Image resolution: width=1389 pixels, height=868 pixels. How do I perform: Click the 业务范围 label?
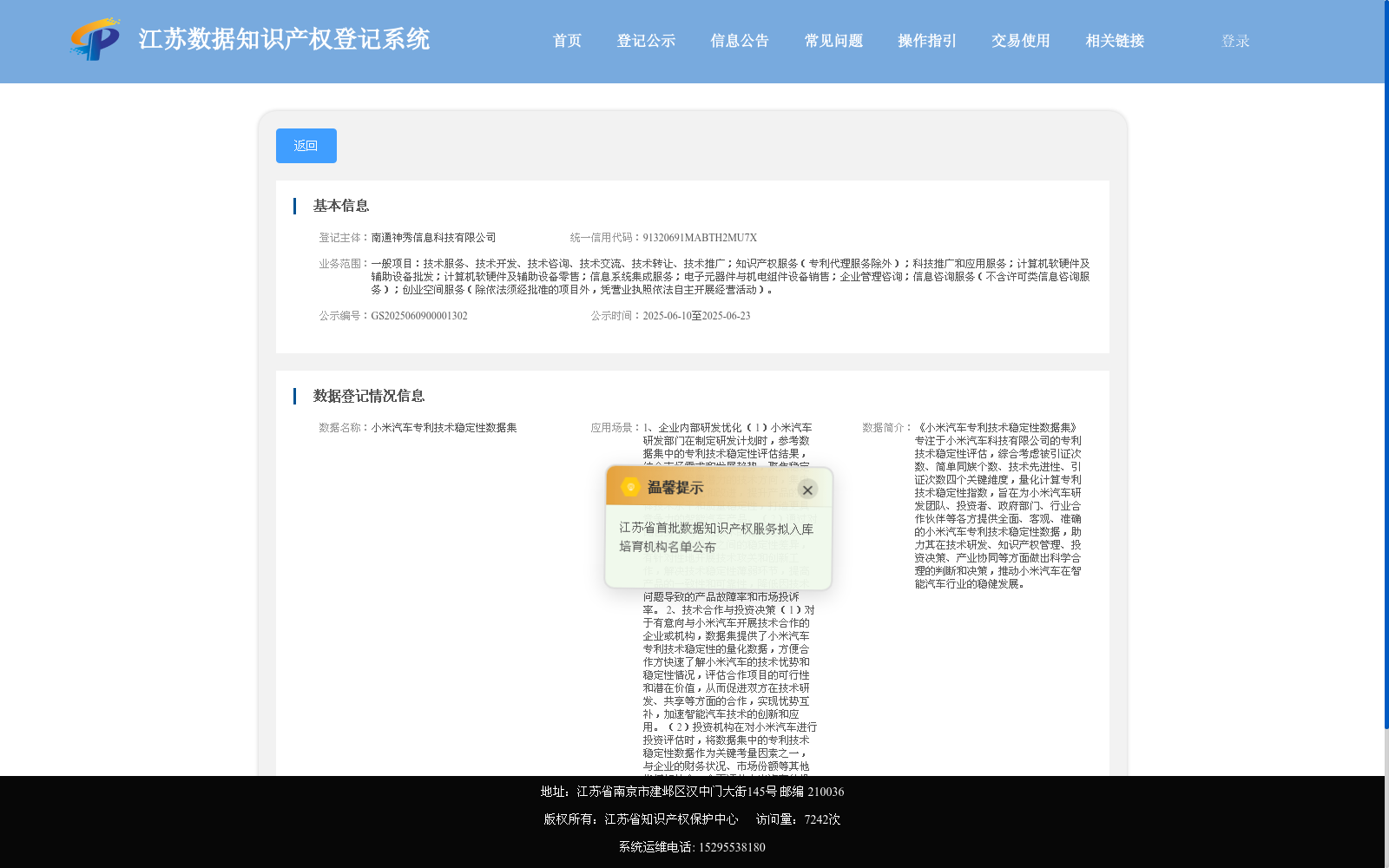pos(342,264)
